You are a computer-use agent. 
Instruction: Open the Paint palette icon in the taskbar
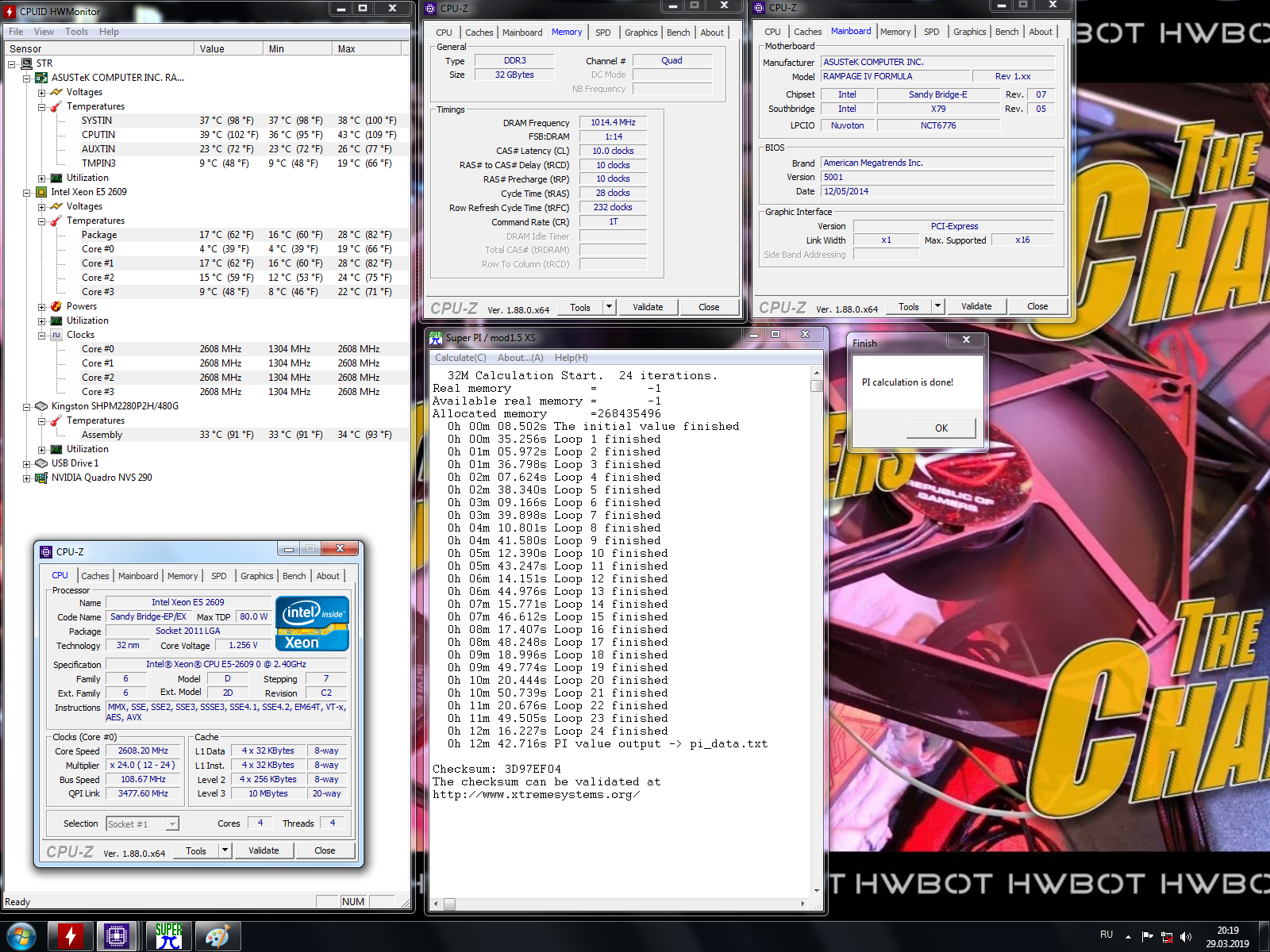(x=217, y=936)
